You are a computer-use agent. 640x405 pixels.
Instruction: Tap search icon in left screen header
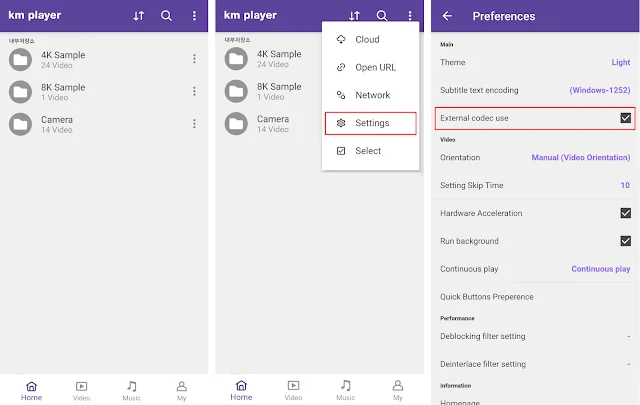click(x=166, y=16)
